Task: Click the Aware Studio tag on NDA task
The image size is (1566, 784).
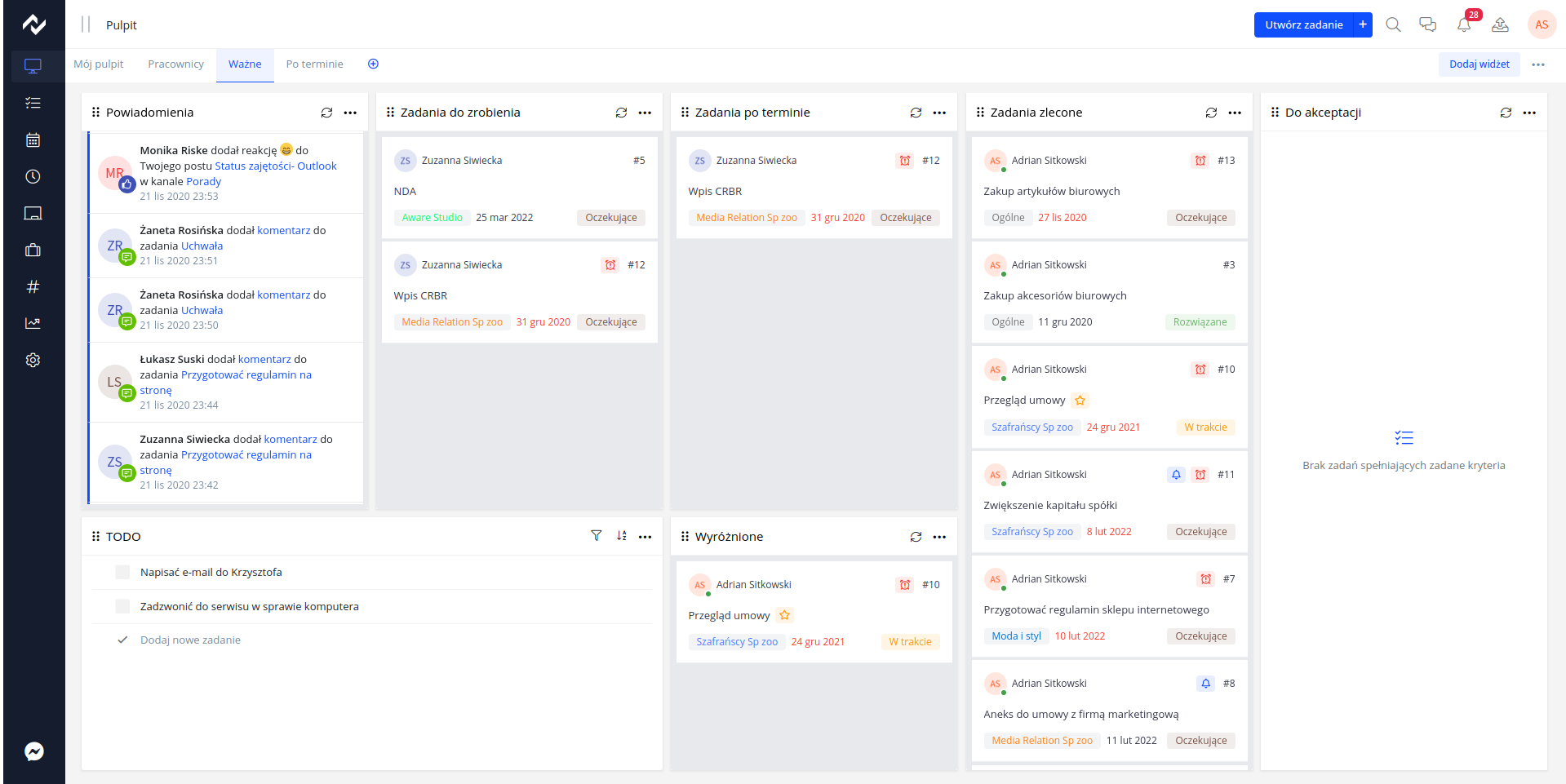Action: pyautogui.click(x=432, y=218)
